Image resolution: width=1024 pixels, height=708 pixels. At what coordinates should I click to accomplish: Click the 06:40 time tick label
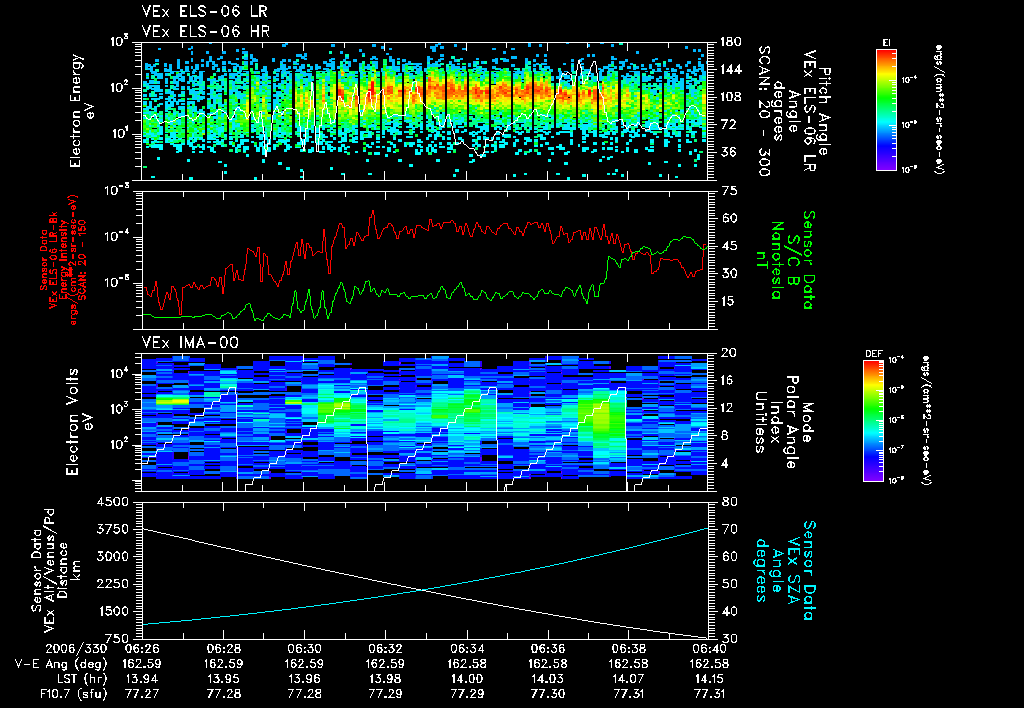click(x=709, y=649)
